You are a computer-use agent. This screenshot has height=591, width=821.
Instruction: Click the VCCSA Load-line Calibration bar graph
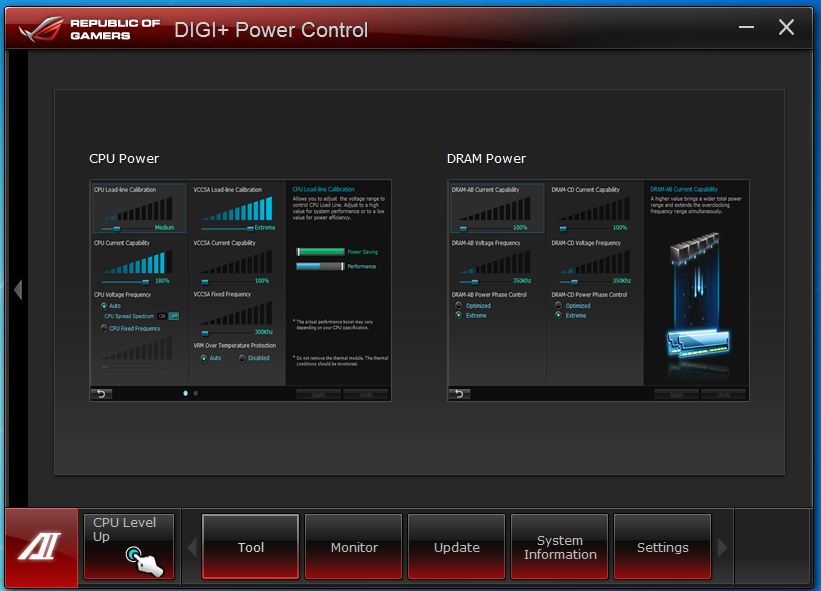(x=238, y=209)
